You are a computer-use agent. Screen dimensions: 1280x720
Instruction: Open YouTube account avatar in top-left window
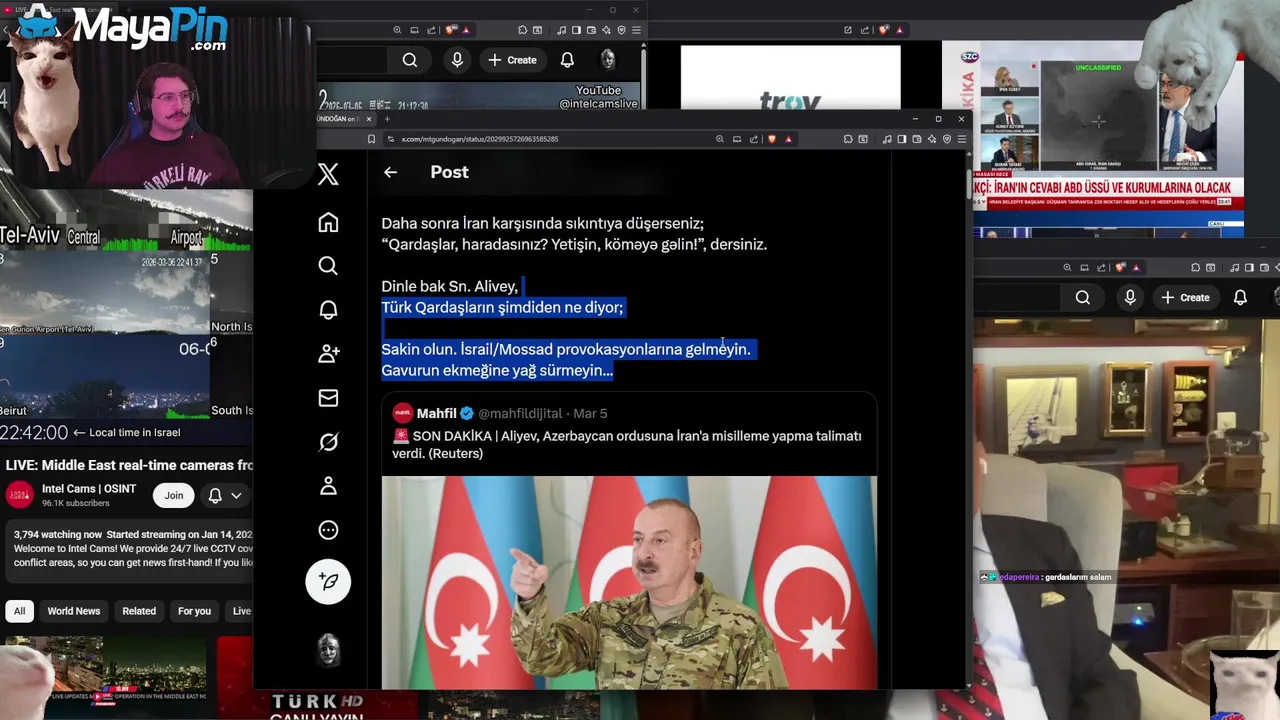point(607,60)
